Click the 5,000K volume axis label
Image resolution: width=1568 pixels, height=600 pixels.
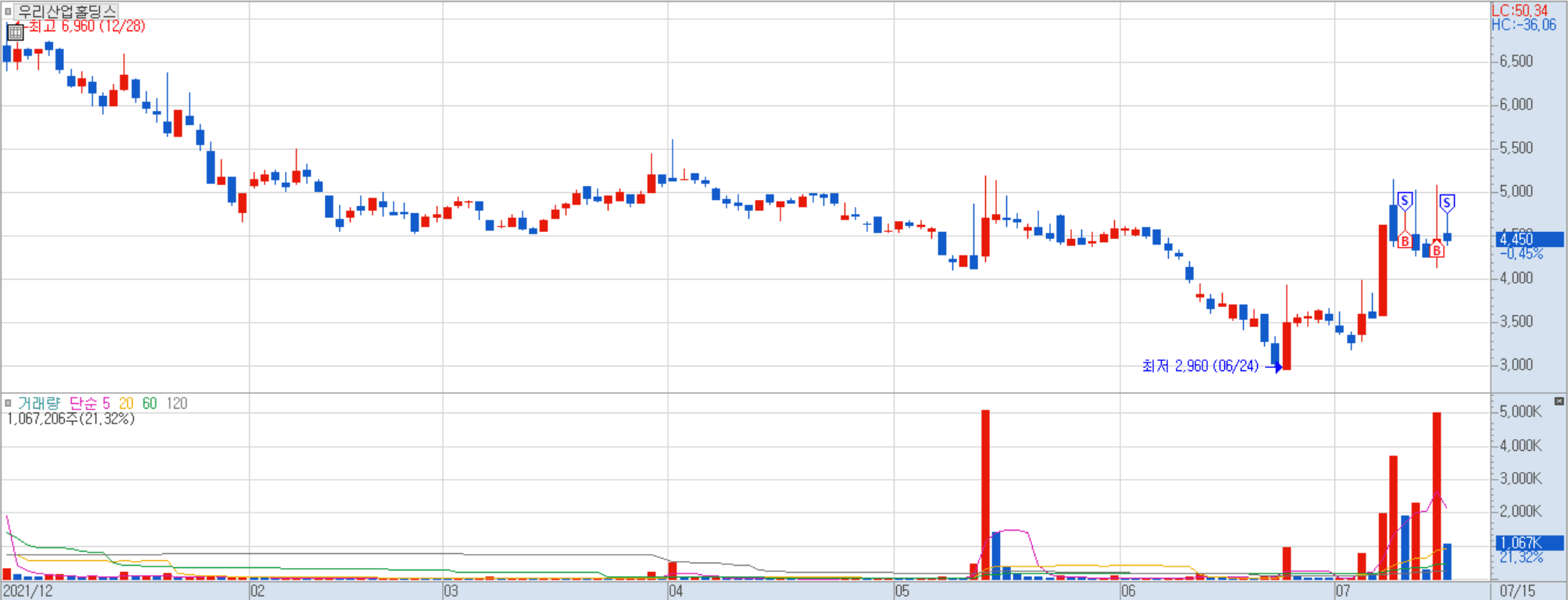1520,412
